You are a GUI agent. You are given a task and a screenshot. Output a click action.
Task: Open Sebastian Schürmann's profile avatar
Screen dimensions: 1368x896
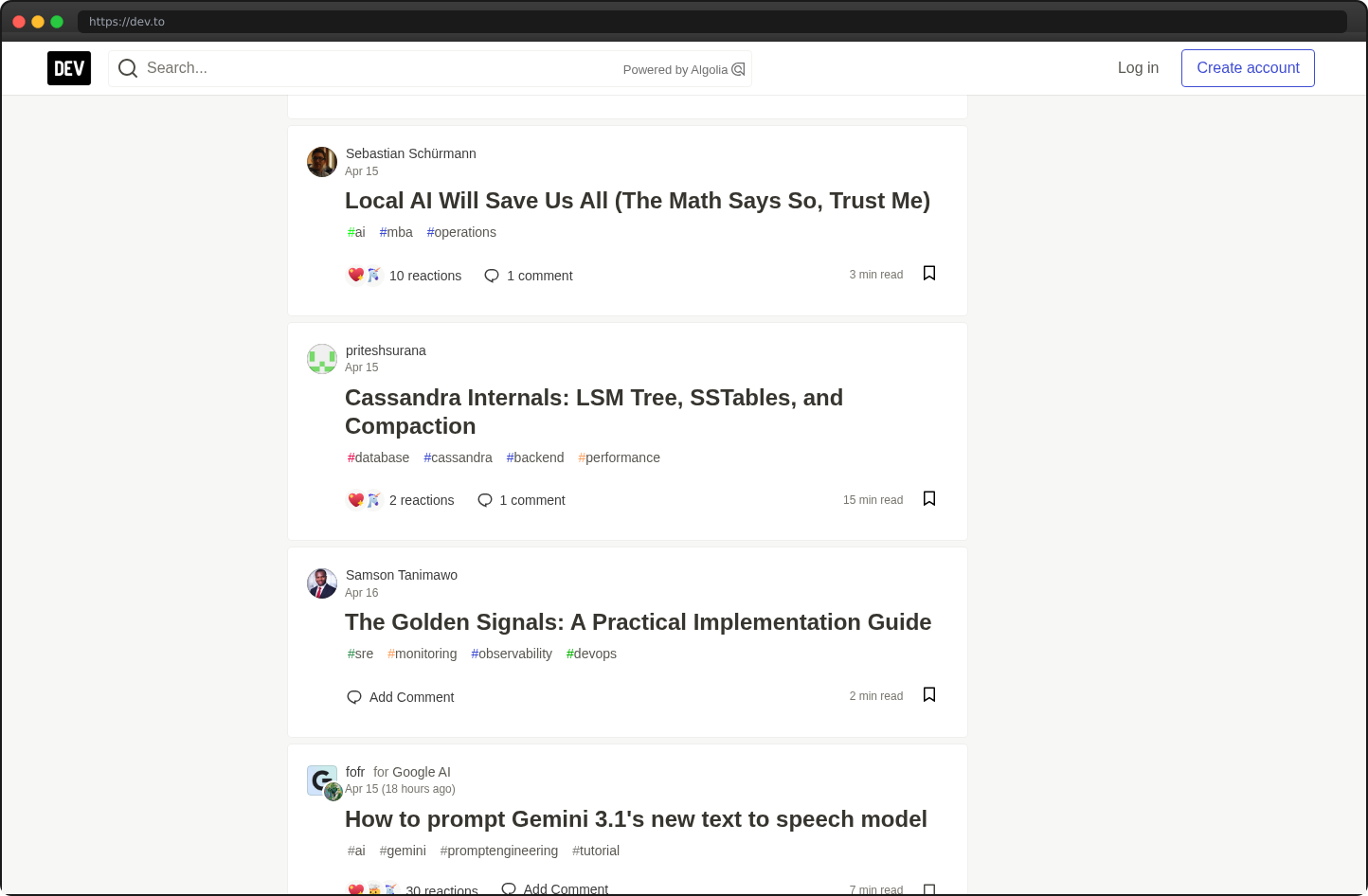[x=322, y=162]
